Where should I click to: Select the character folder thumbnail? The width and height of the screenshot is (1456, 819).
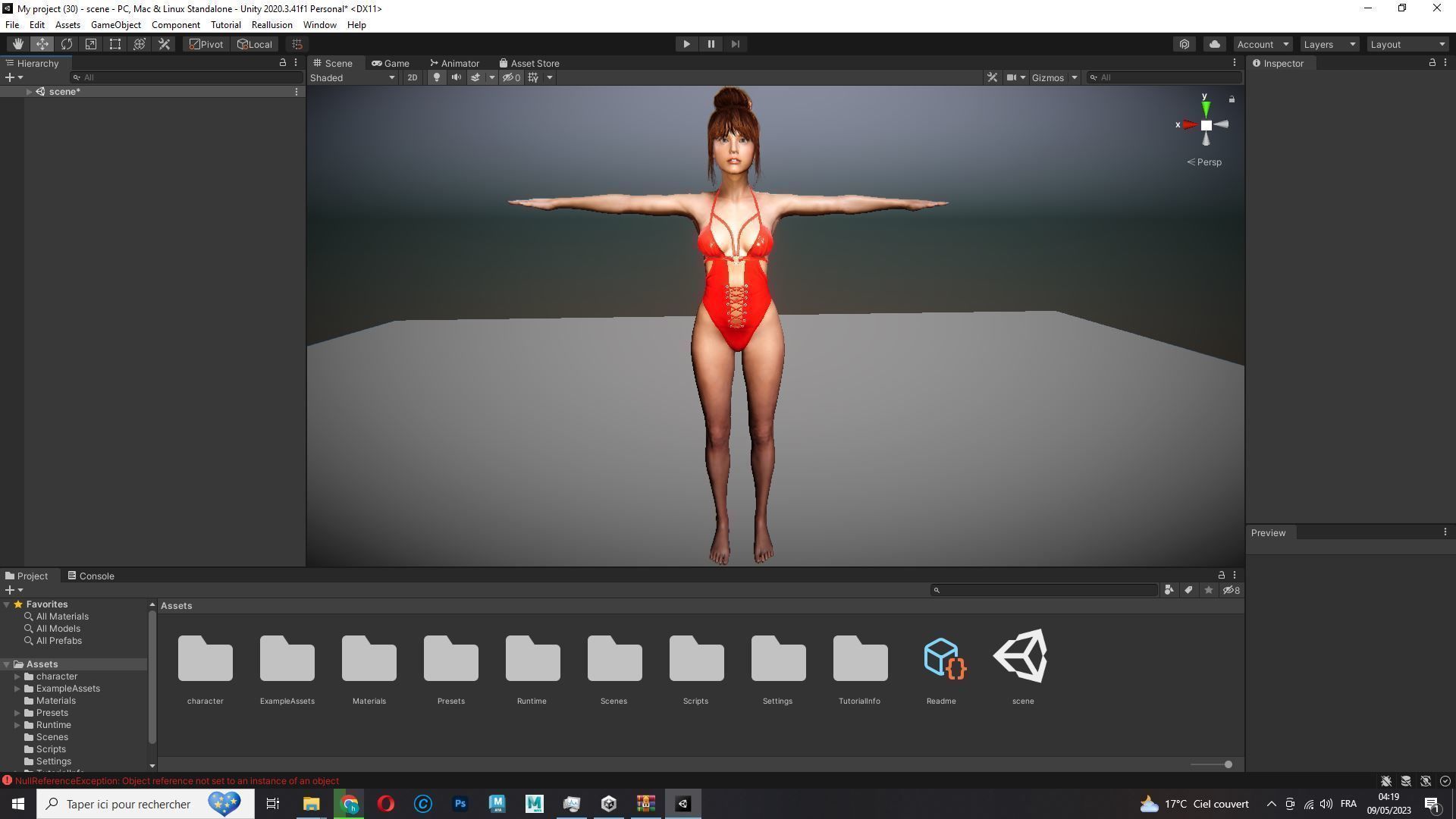[205, 658]
